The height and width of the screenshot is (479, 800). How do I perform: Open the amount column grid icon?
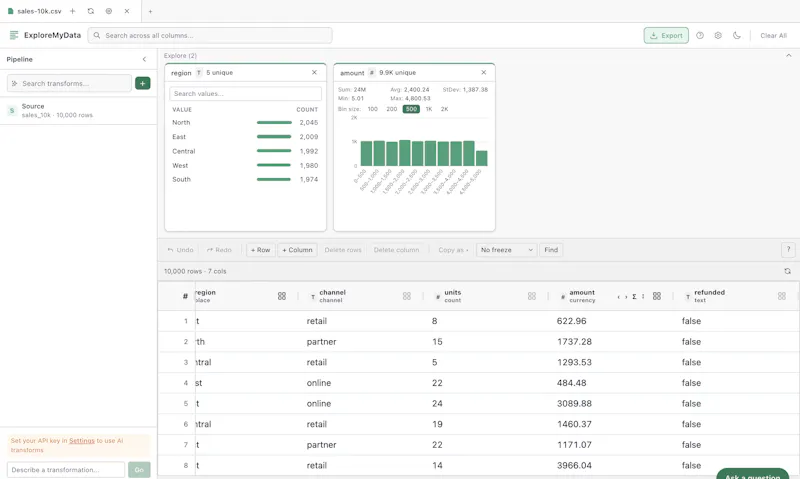(x=657, y=296)
